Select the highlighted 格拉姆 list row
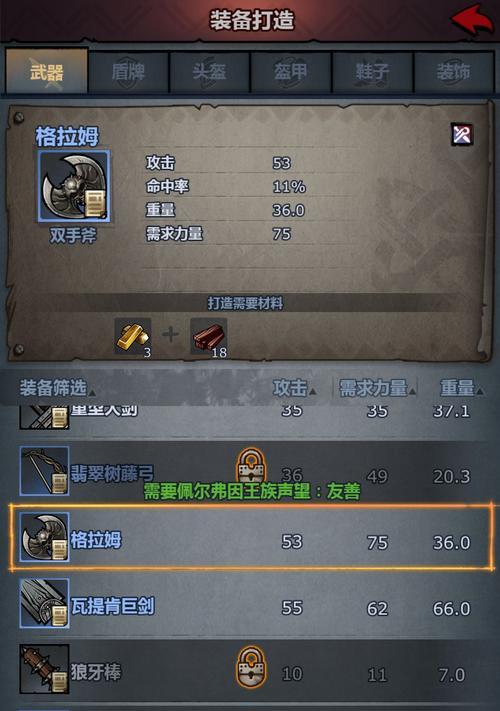Viewport: 500px width, 711px height. click(251, 537)
